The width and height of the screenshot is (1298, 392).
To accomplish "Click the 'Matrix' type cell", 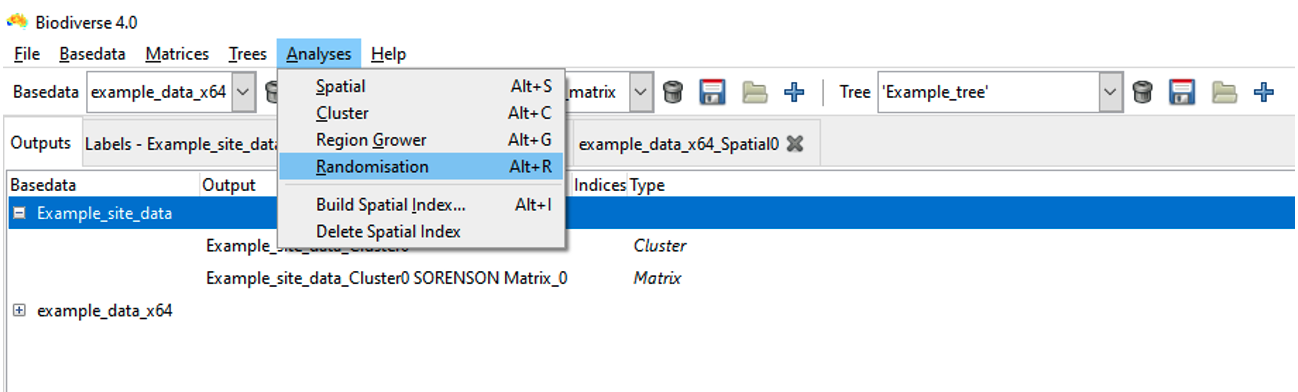I will [x=657, y=278].
